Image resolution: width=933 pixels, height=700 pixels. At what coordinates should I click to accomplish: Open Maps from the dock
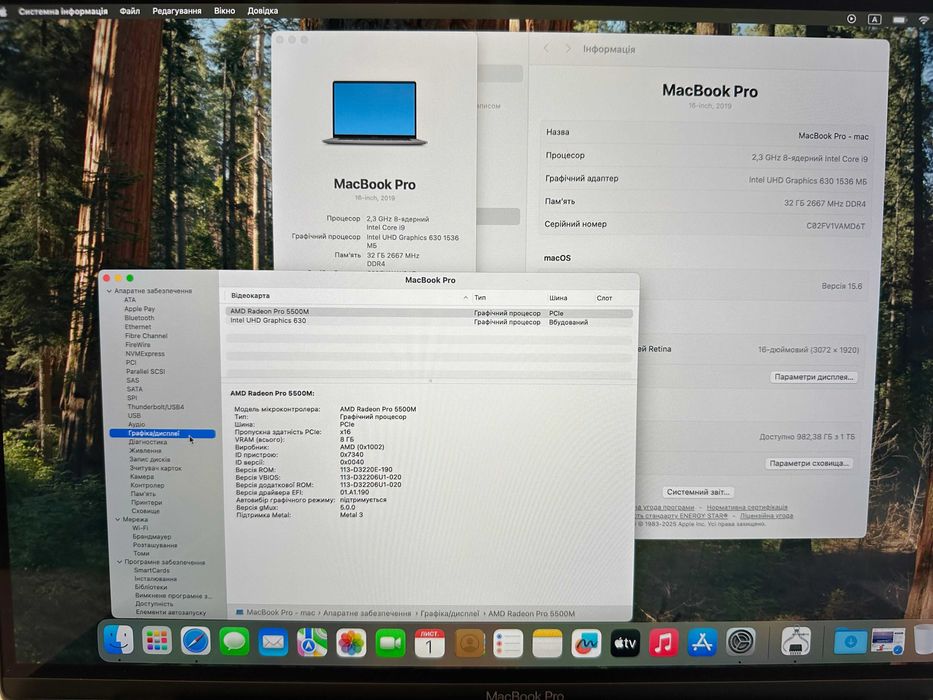(x=312, y=643)
